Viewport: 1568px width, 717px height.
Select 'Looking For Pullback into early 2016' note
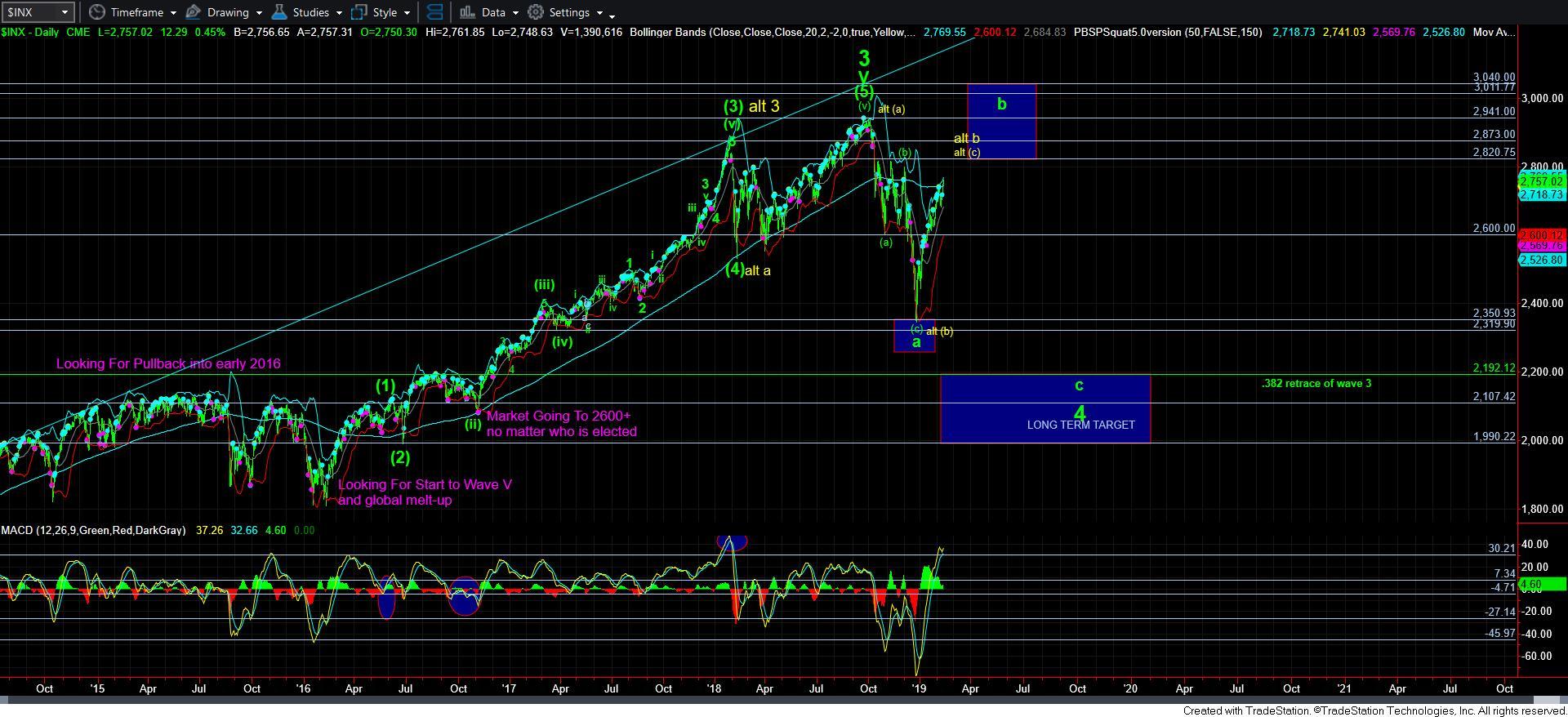168,363
